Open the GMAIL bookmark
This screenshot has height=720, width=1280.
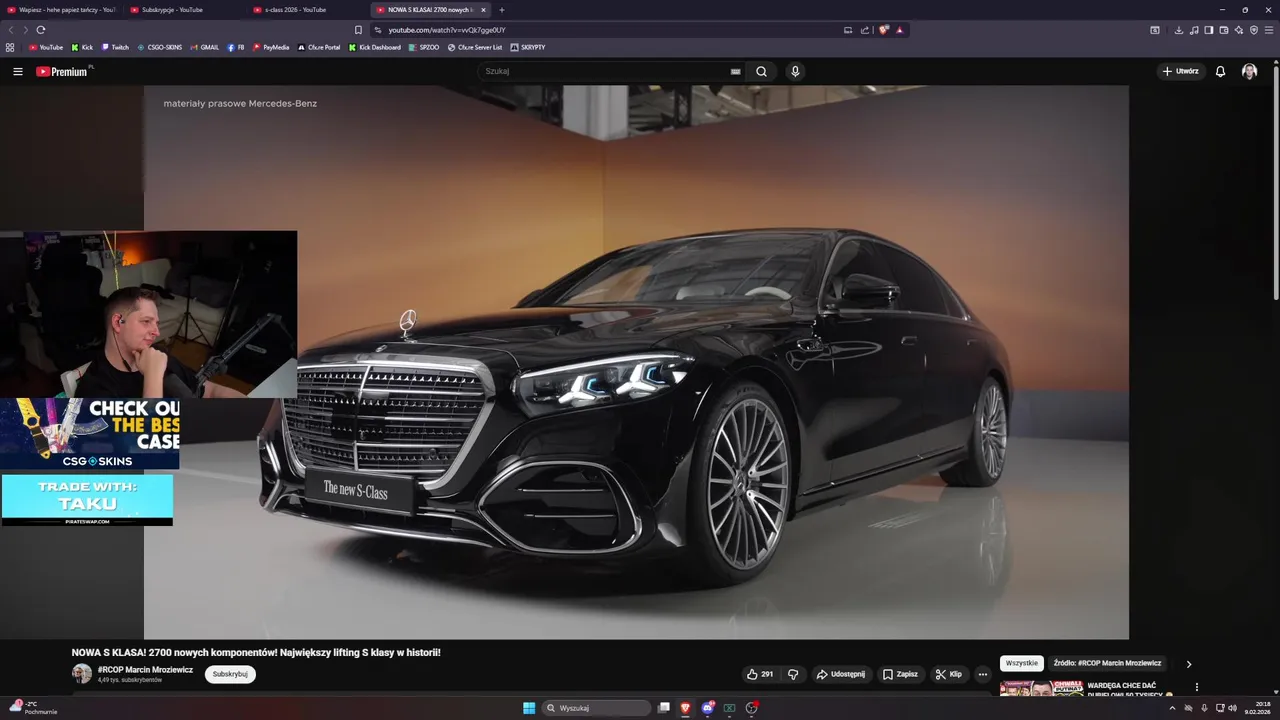click(204, 47)
